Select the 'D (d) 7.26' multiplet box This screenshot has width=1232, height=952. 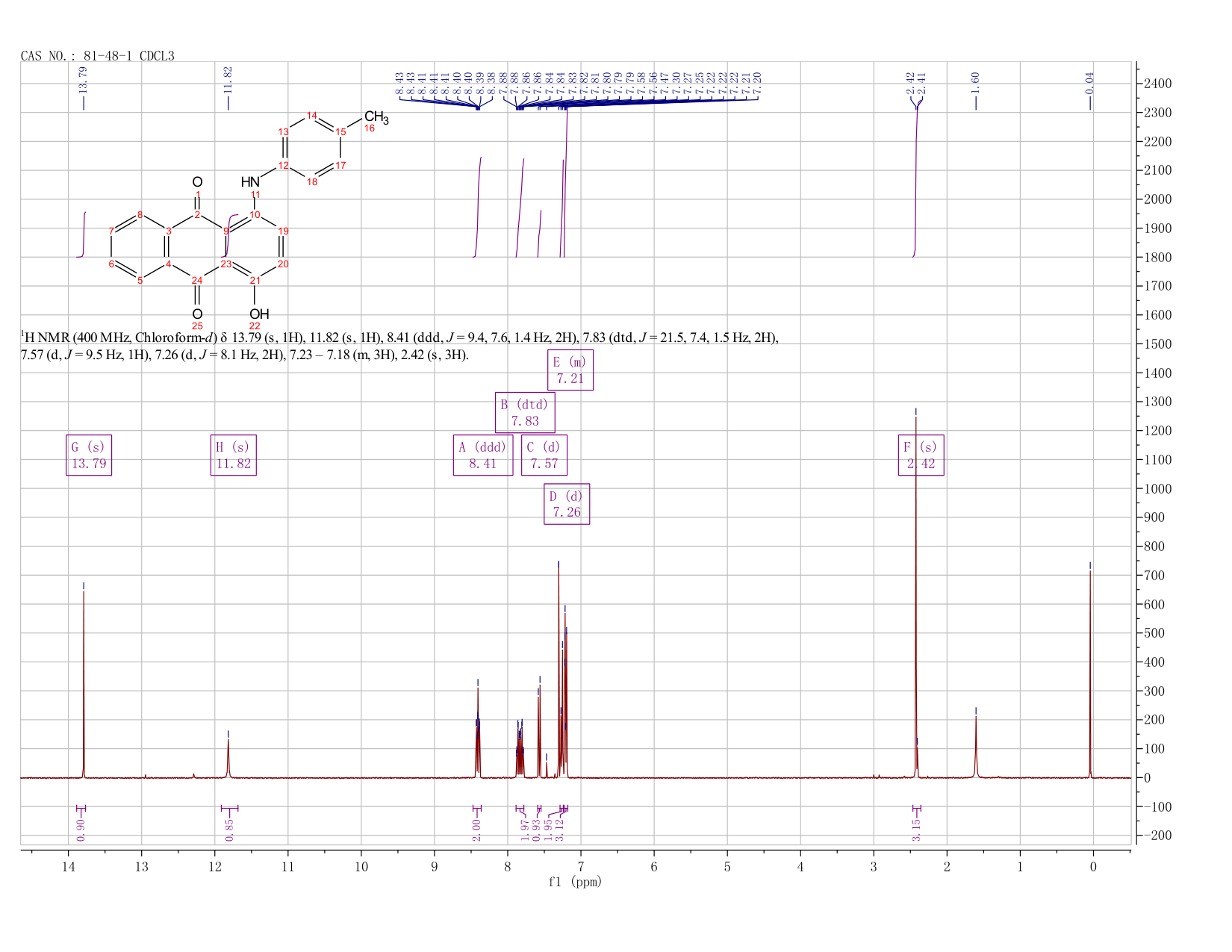coord(567,505)
